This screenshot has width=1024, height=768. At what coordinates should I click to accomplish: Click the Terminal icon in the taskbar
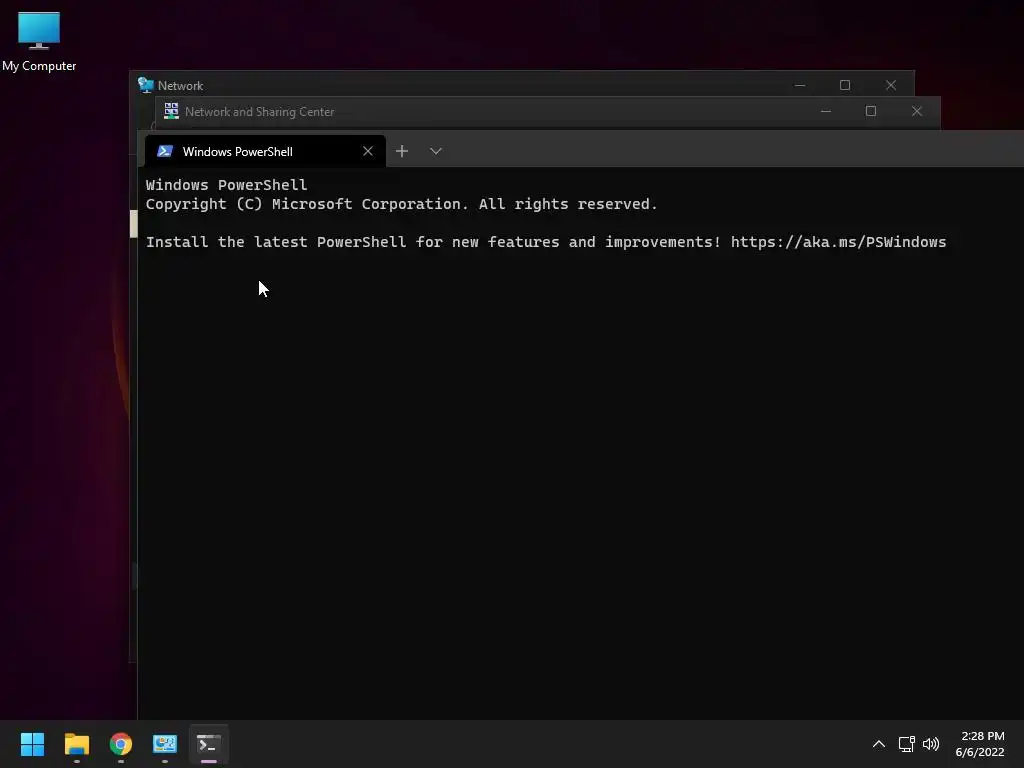[x=209, y=744]
